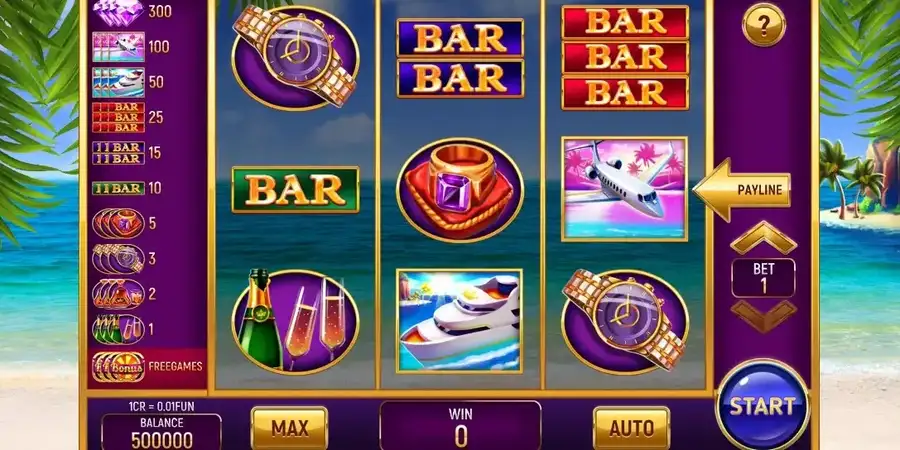
Task: Click the BALANCE 500000 display
Action: click(161, 432)
